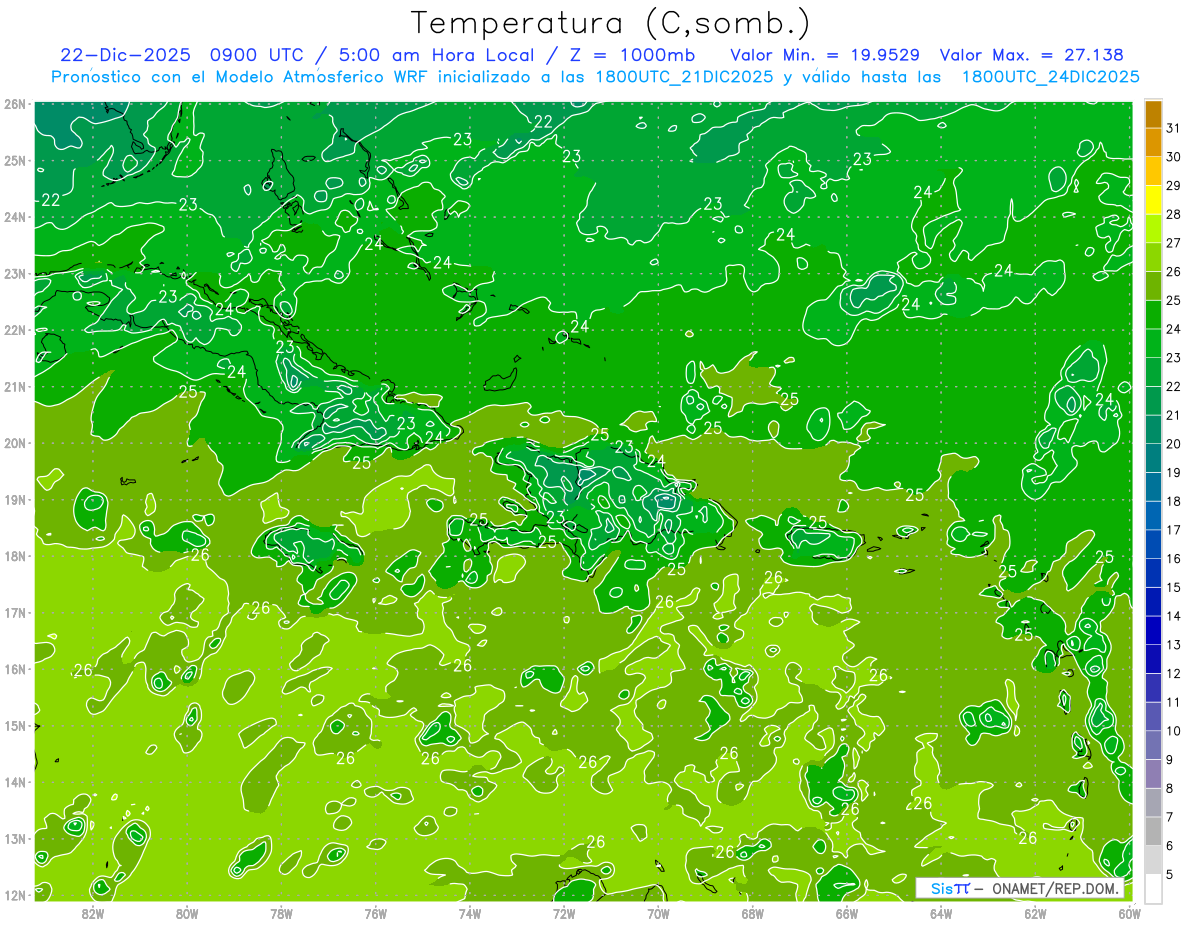Screen dimensions: 1200x927
Task: Pick the yellow legend swatch between 28 and 29
Action: [x=1153, y=200]
